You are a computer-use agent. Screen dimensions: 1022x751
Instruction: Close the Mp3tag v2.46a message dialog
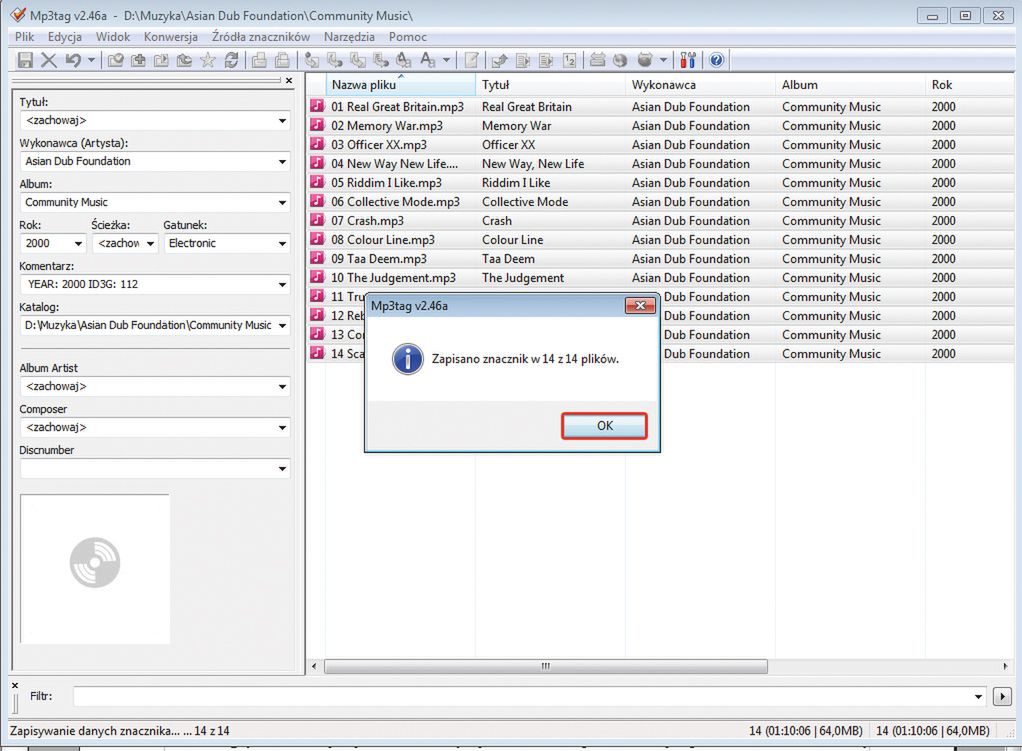(x=640, y=306)
